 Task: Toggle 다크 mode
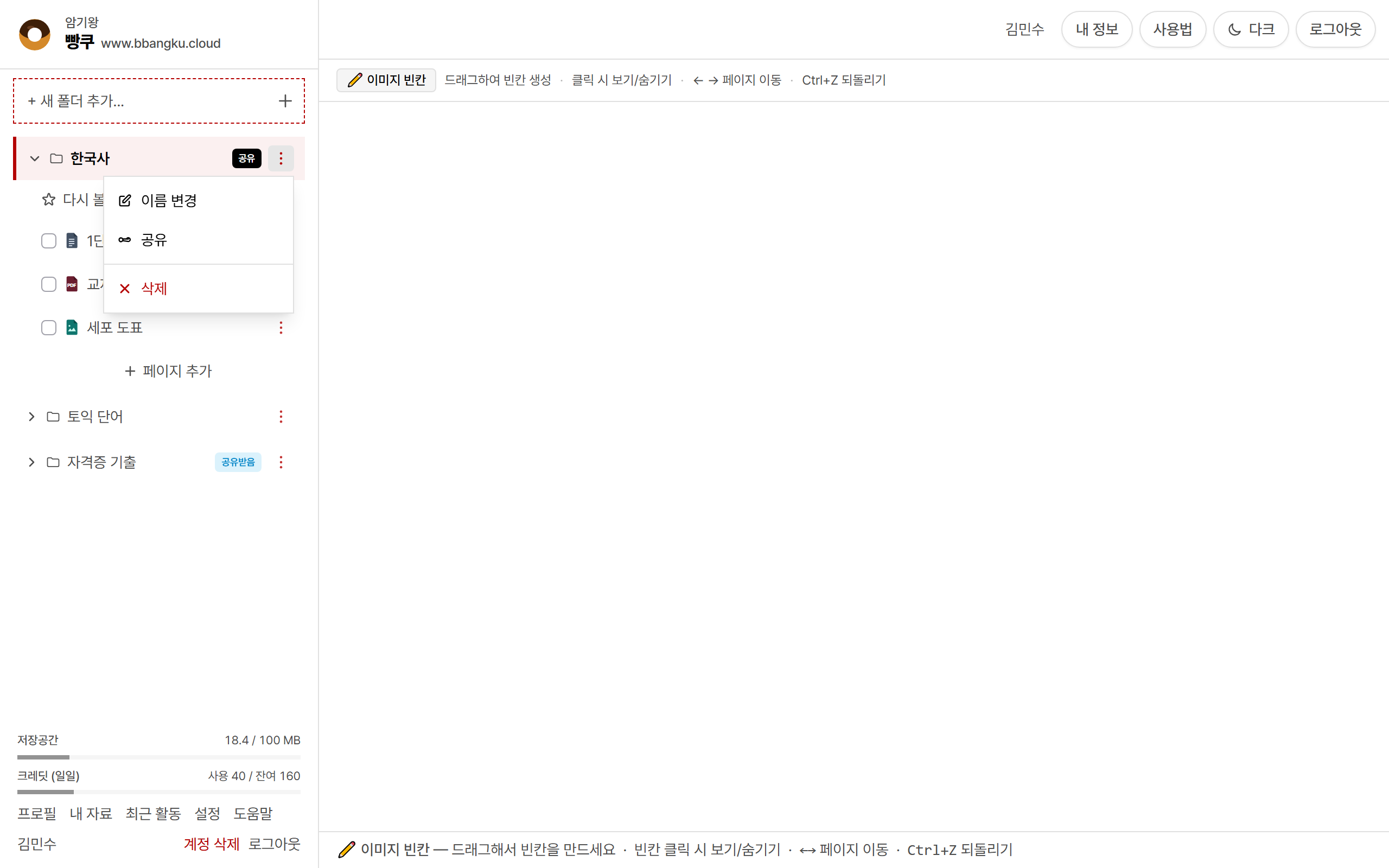pos(1251,29)
